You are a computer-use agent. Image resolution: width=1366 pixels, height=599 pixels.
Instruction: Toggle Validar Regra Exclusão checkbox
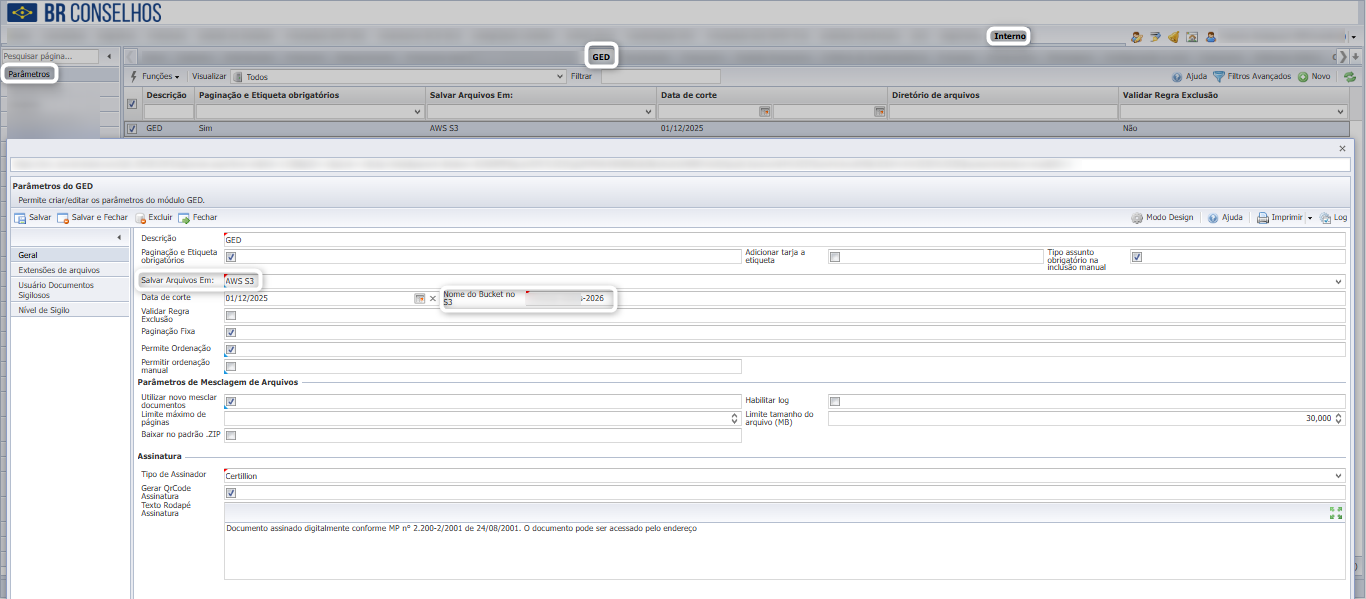231,315
